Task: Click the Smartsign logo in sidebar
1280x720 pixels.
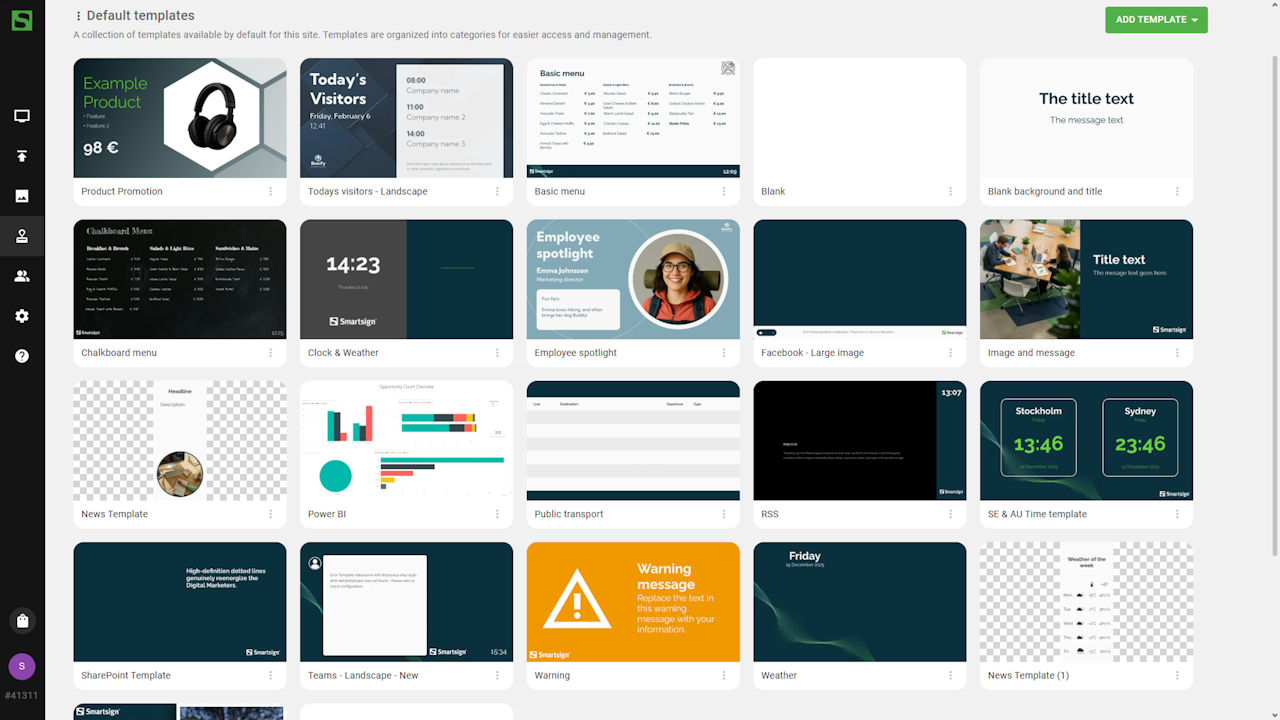Action: 22,20
